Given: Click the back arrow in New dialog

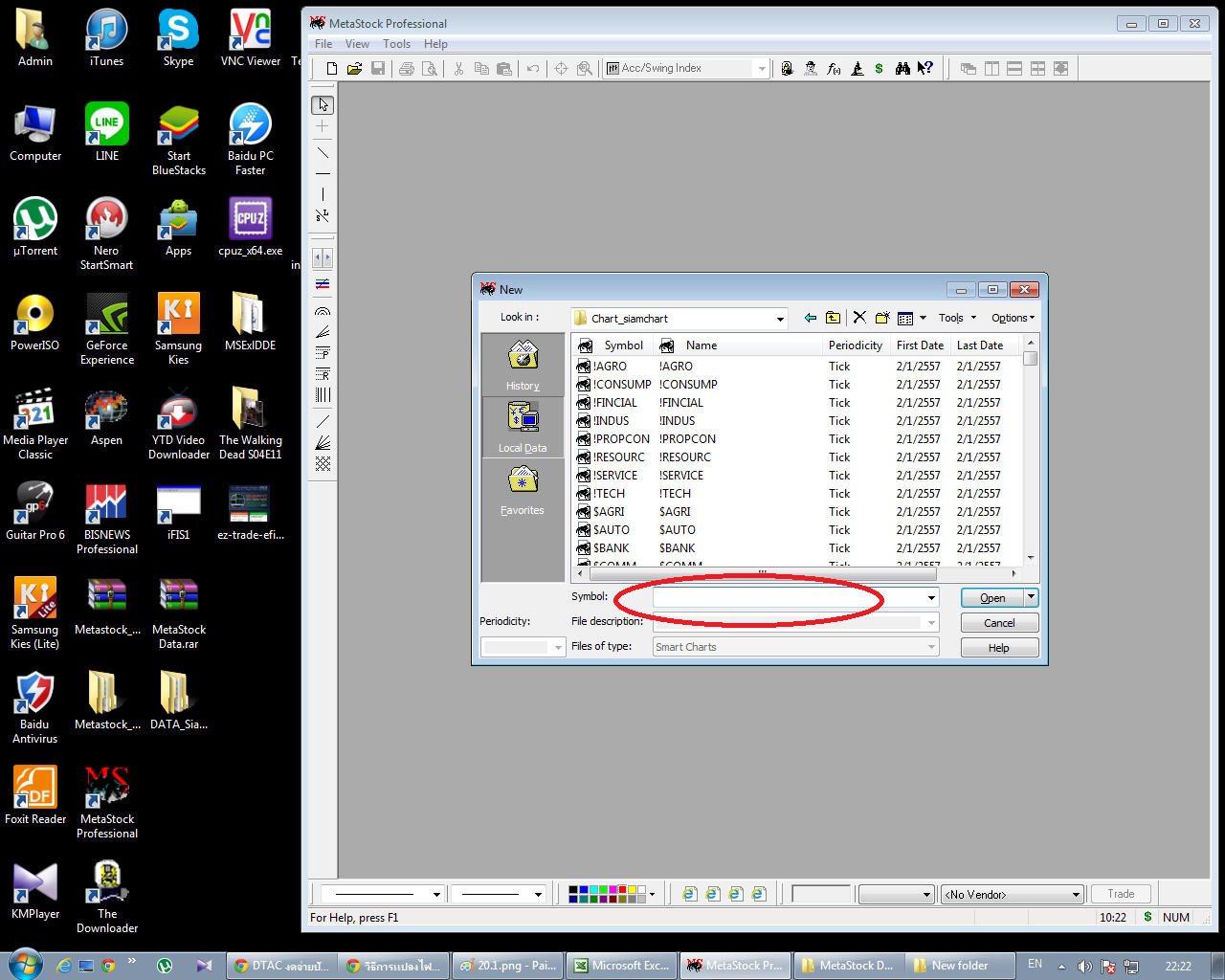Looking at the screenshot, I should pos(811,318).
